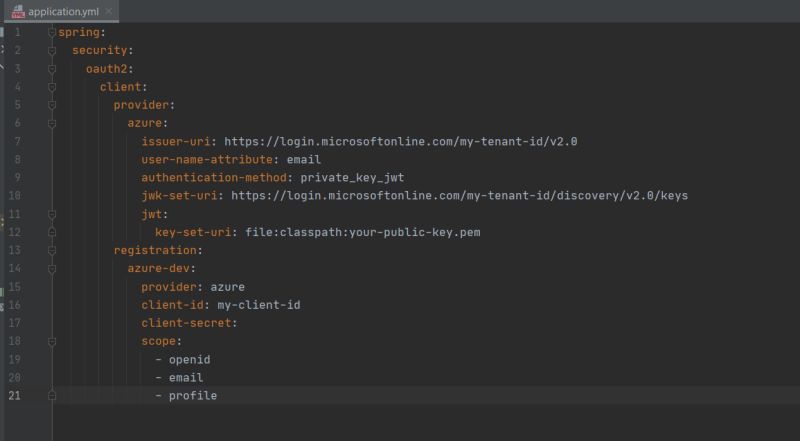Fold the jwt block on line 11
Viewport: 800px width, 441px height.
[52, 214]
